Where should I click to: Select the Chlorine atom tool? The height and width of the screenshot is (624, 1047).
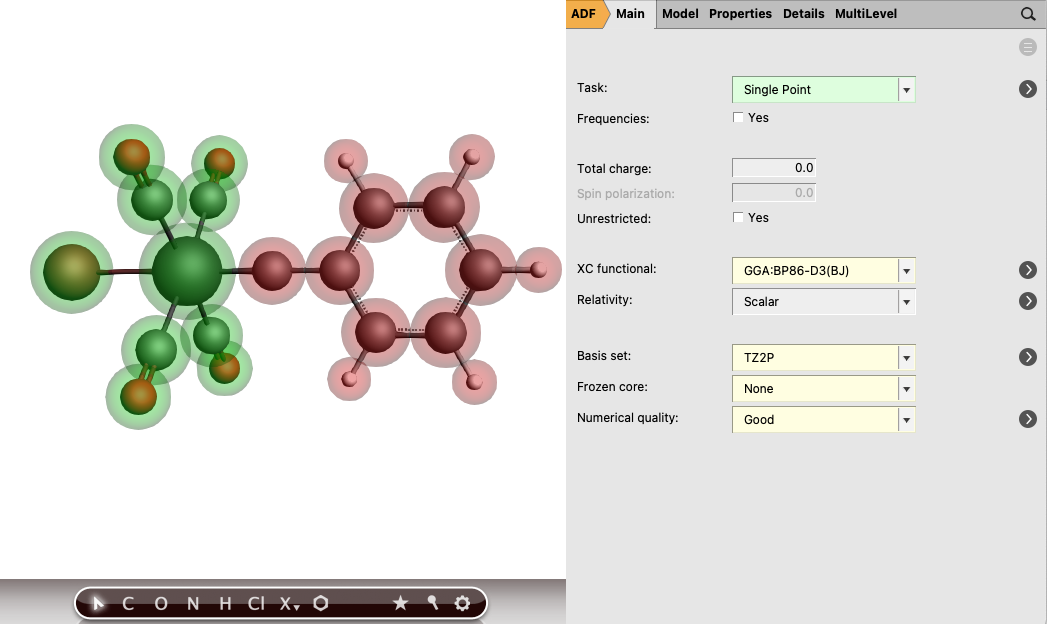pyautogui.click(x=256, y=603)
